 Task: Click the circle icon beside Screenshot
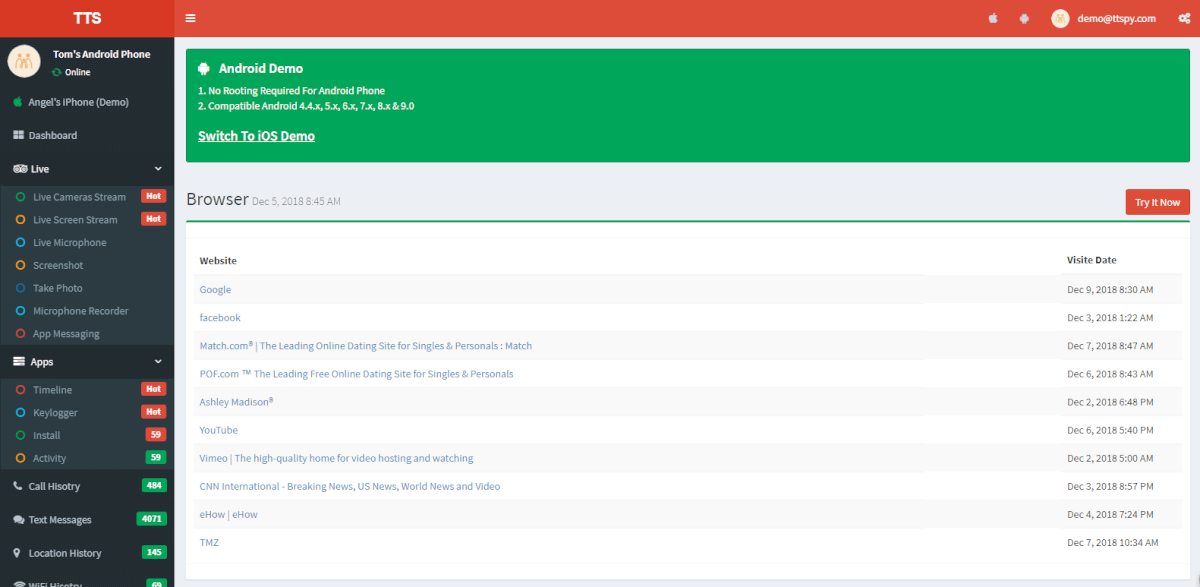(x=21, y=266)
